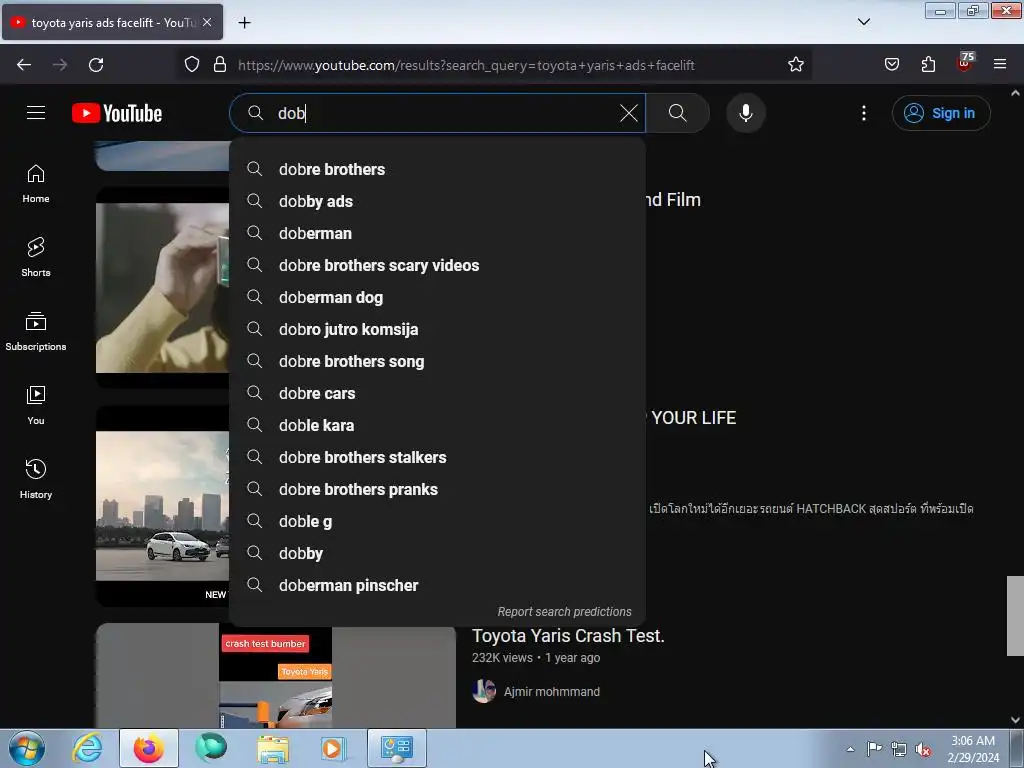Image resolution: width=1024 pixels, height=768 pixels.
Task: Open a new tab with the plus button
Action: point(244,23)
